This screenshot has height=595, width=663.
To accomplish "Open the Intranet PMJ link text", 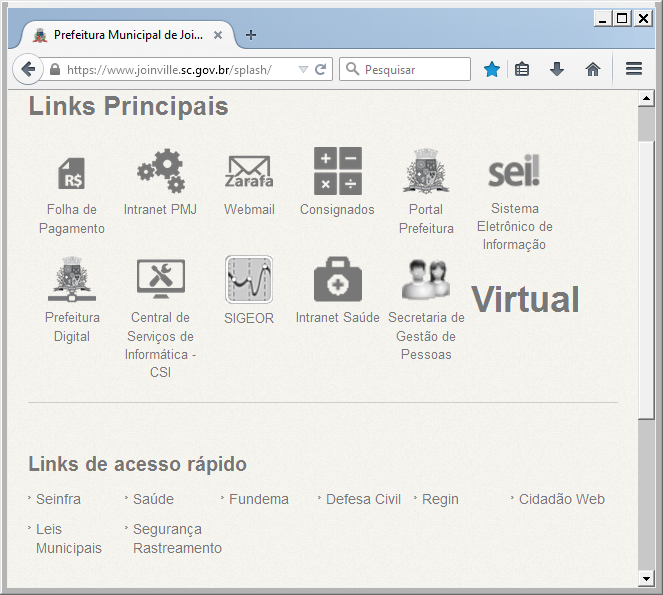I will [x=160, y=209].
